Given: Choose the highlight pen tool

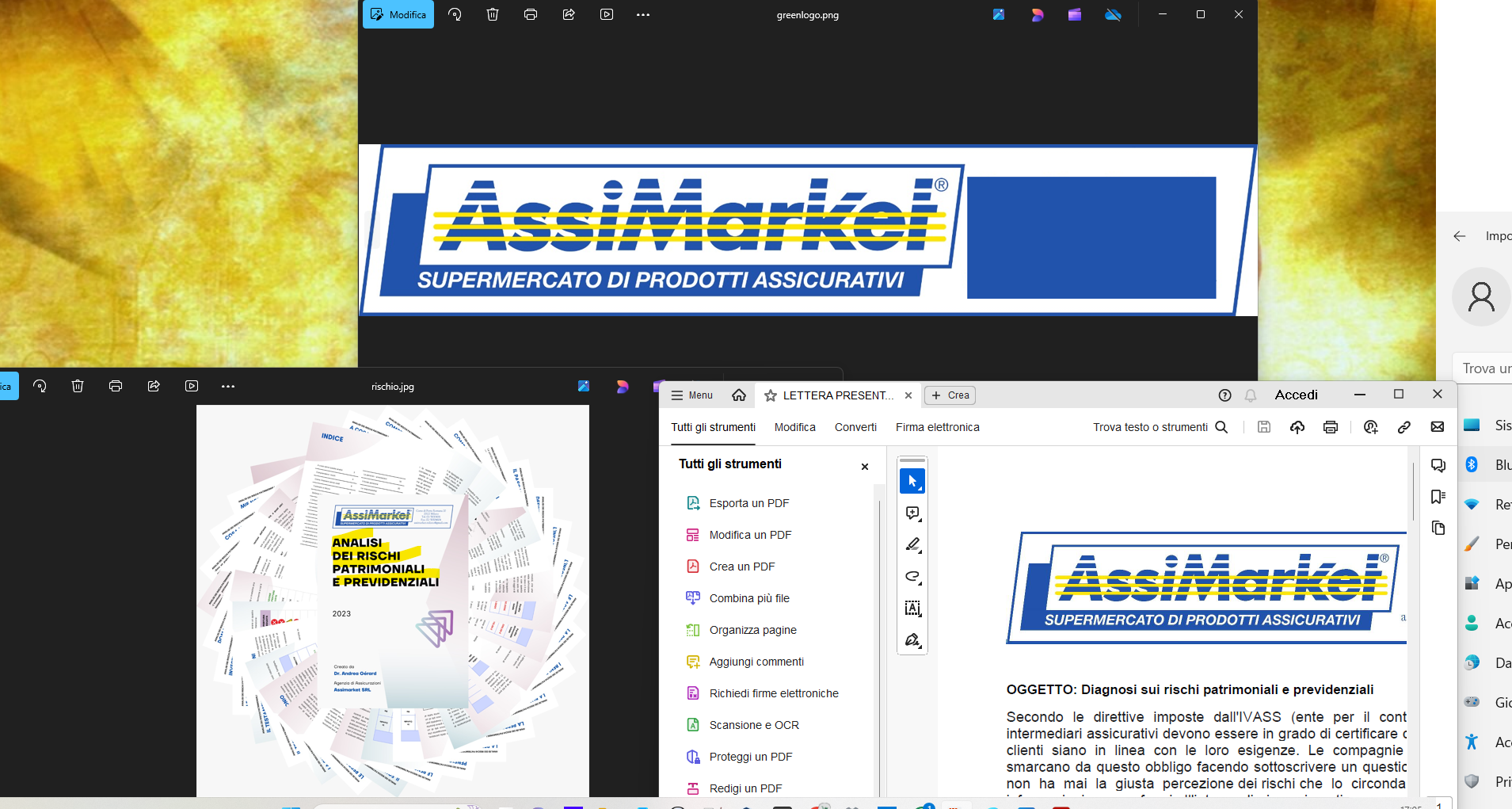Looking at the screenshot, I should click(x=912, y=545).
